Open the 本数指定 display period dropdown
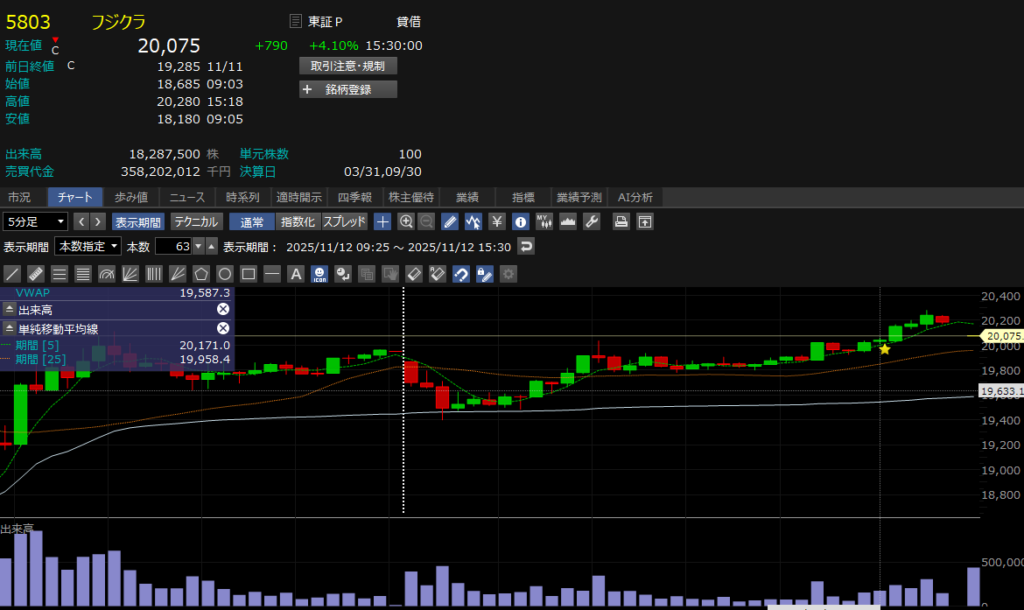1024x610 pixels. point(88,246)
